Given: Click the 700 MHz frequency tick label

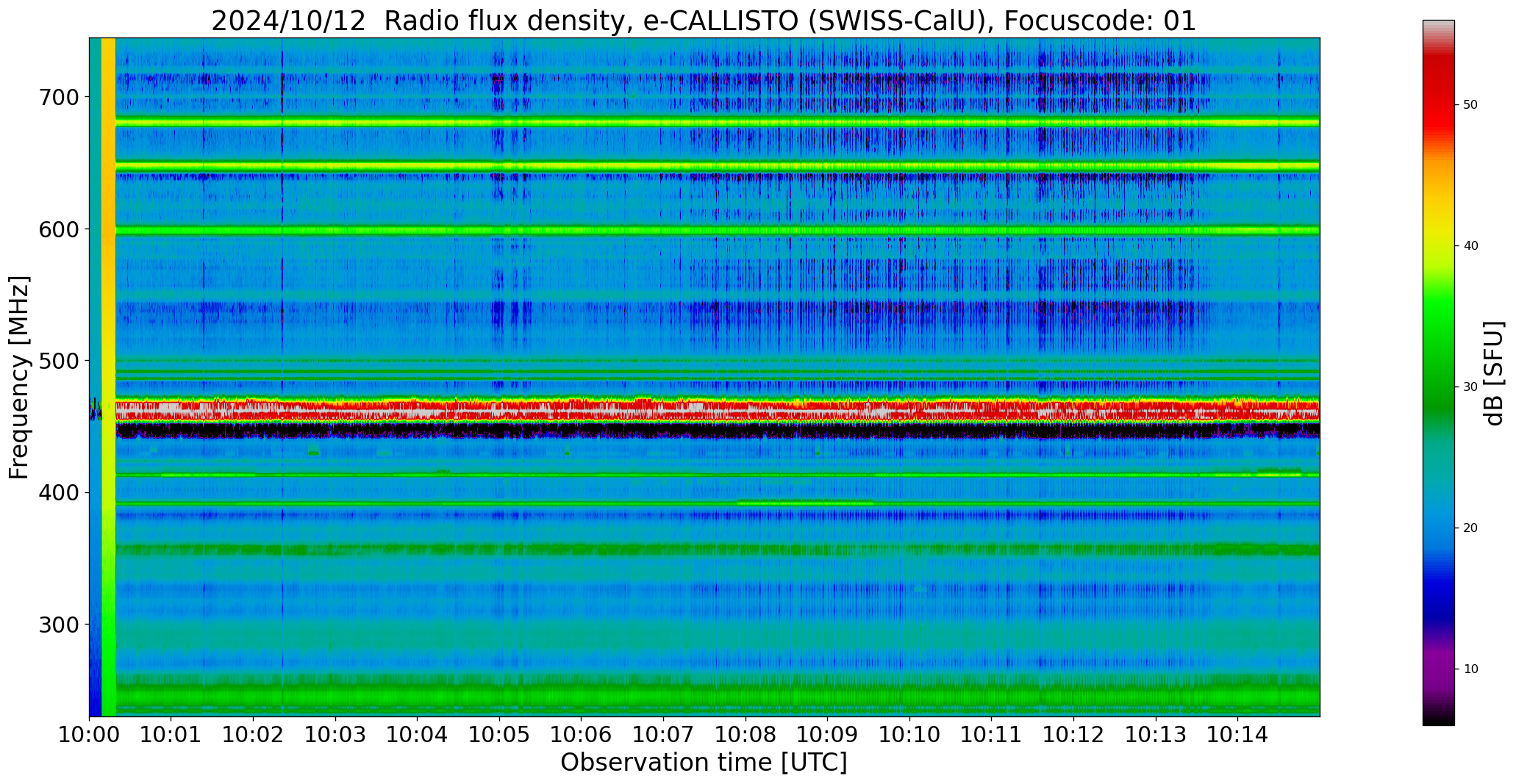Looking at the screenshot, I should click(59, 97).
